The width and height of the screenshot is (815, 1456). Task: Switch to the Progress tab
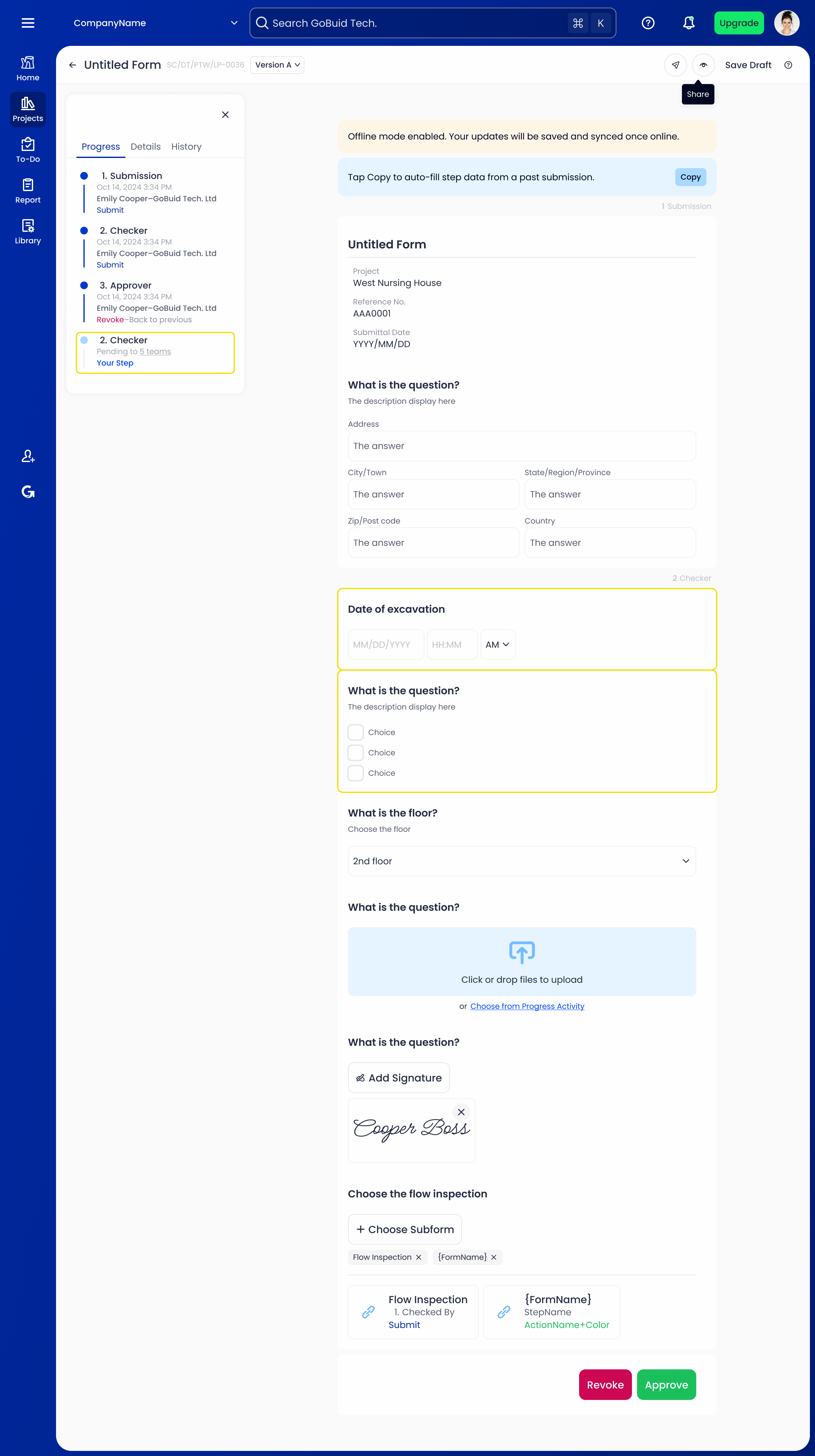[101, 147]
